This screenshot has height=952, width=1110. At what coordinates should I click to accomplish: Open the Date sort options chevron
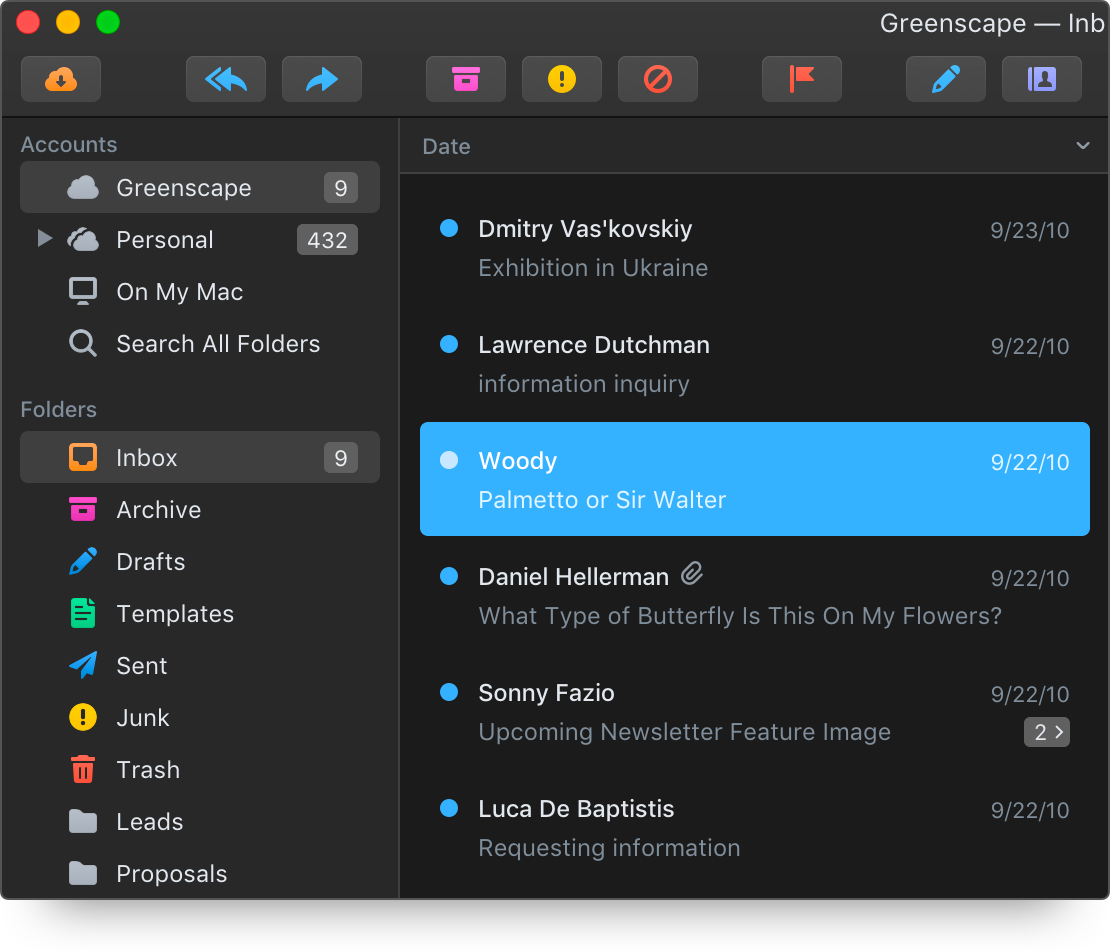[x=1082, y=146]
